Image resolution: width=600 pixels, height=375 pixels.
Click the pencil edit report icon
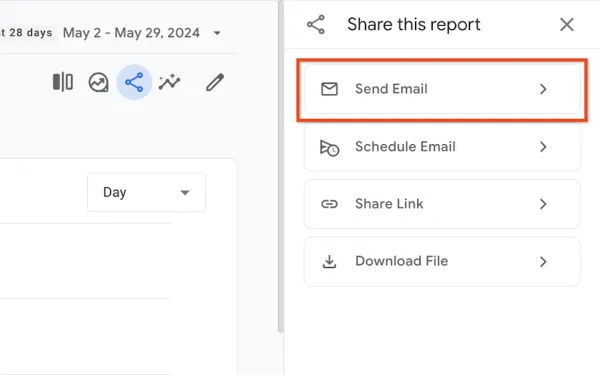(215, 82)
